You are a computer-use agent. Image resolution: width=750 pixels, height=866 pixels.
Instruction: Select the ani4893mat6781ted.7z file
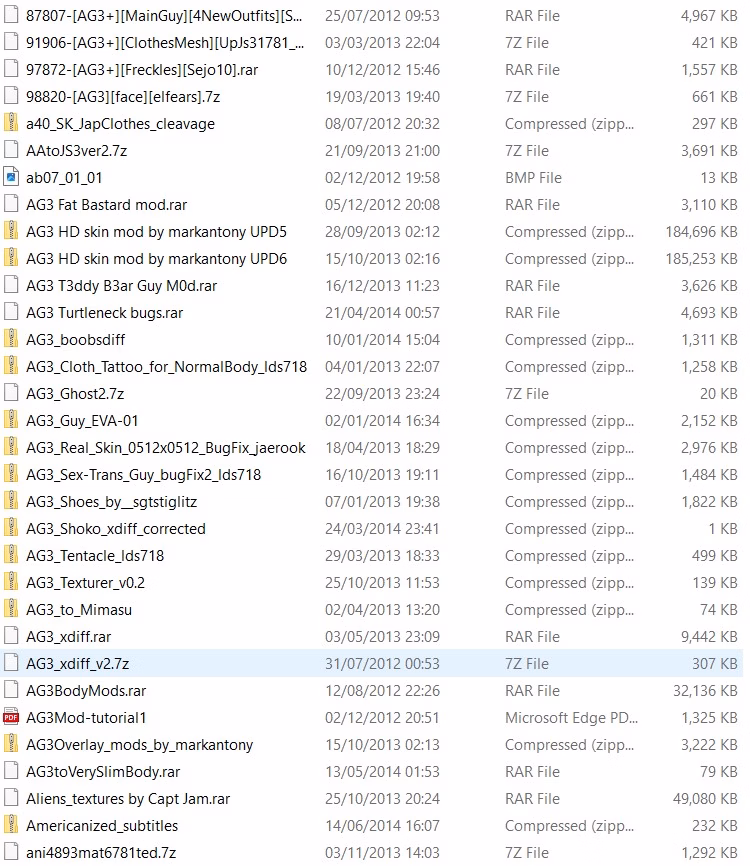tap(101, 853)
